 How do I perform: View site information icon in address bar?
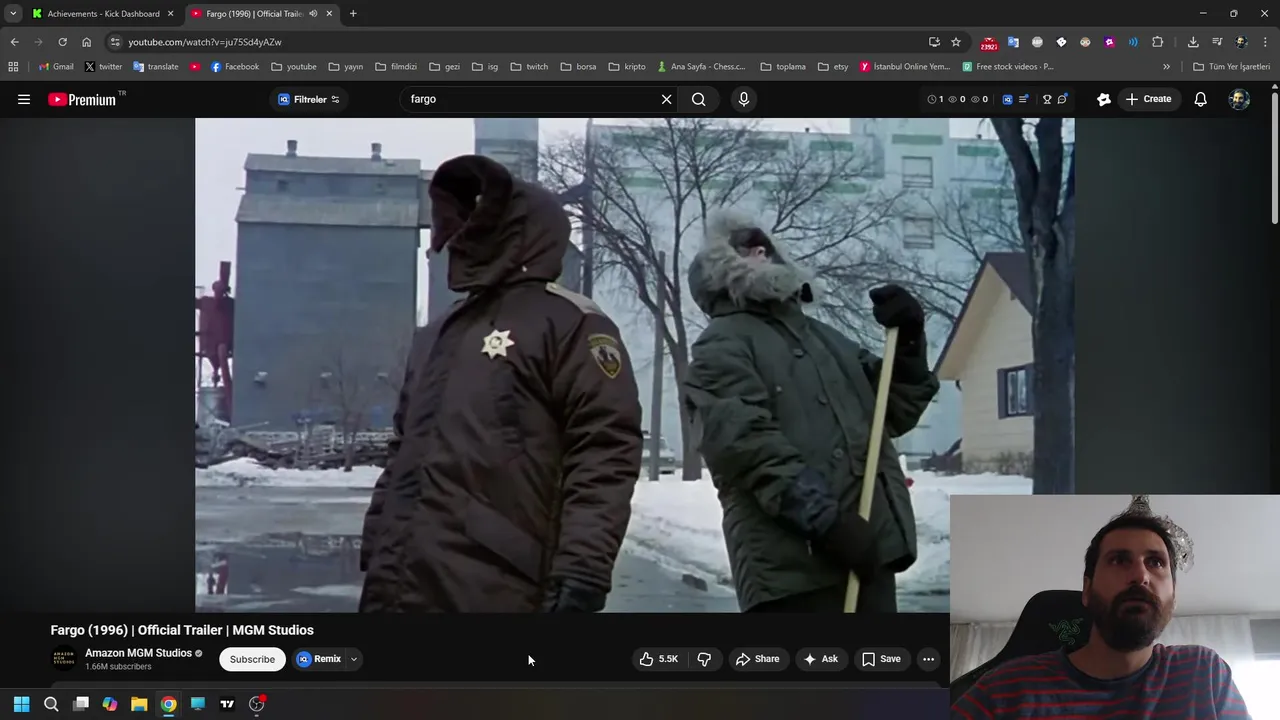coord(115,42)
